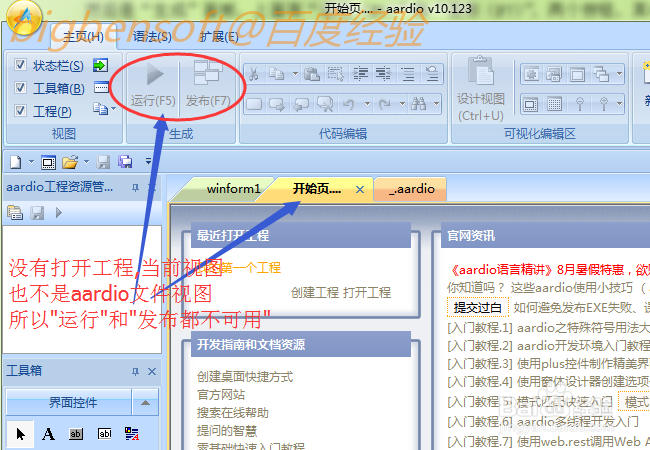This screenshot has width=650, height=450.
Task: Open the Redo history dropdown arrow
Action: coord(402,104)
